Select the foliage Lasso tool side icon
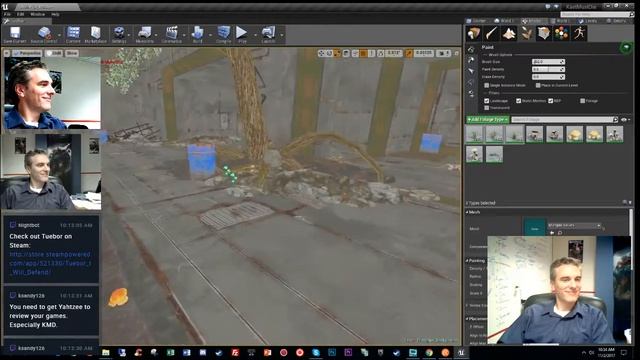 [x=471, y=82]
